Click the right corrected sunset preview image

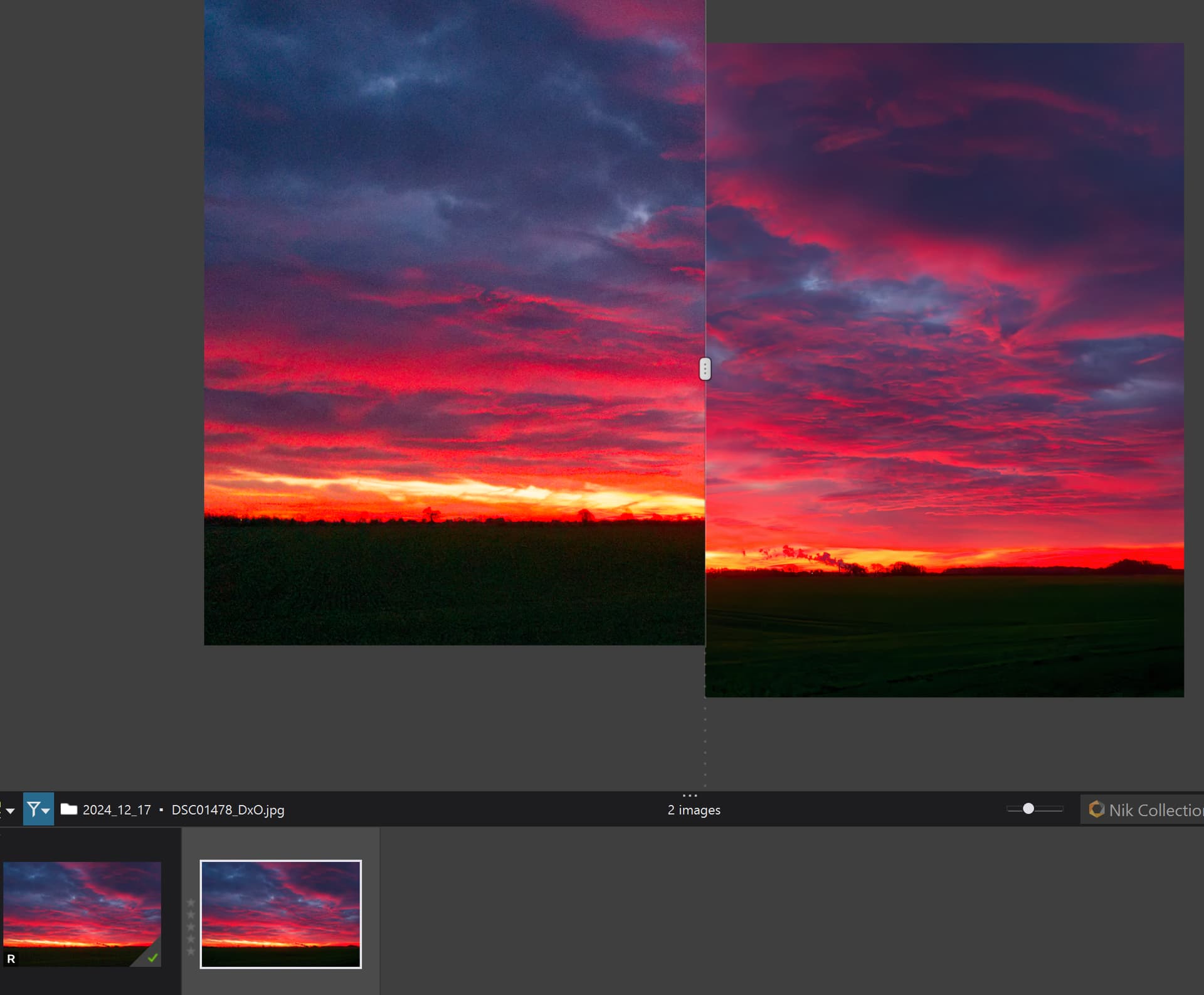click(944, 370)
